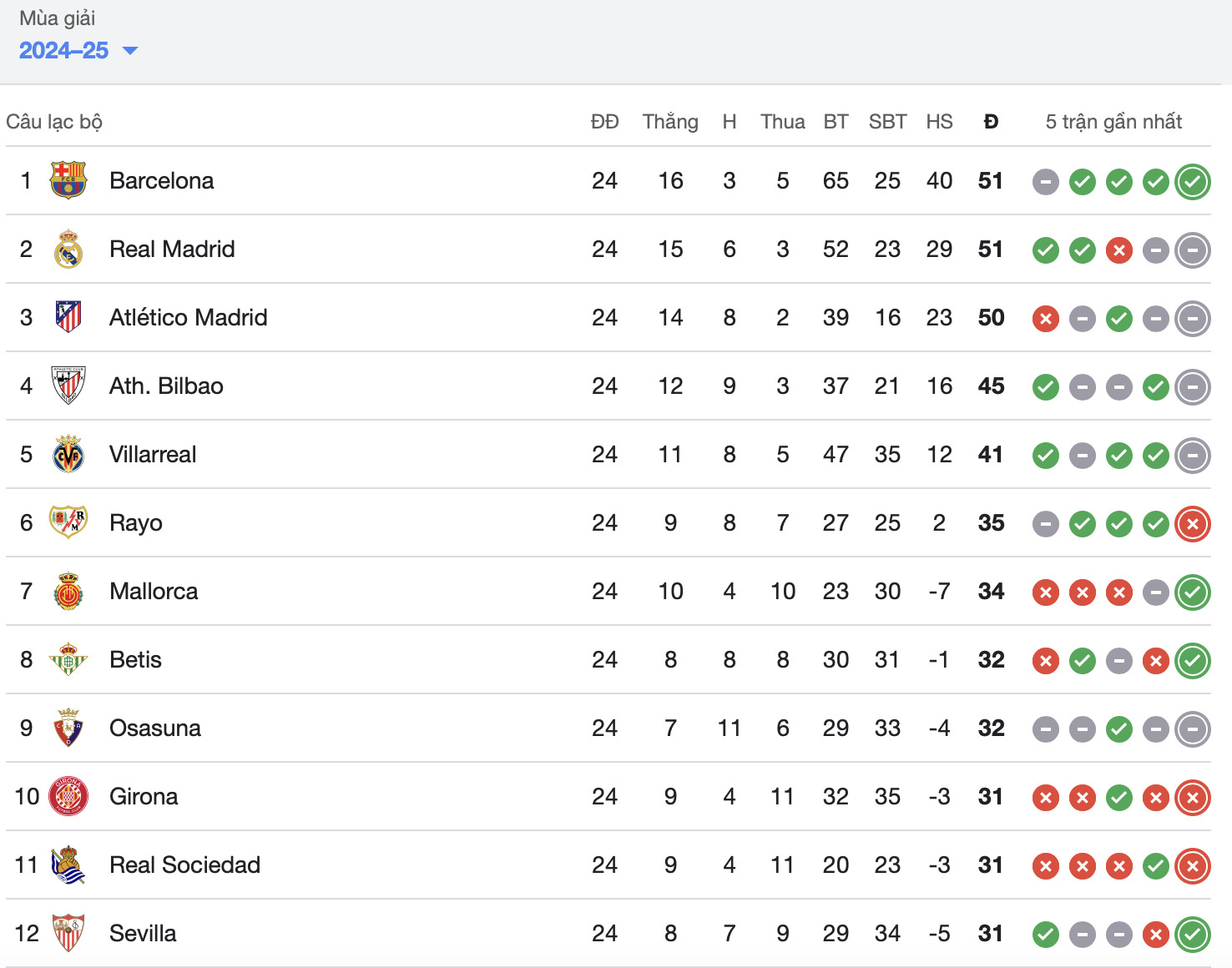Click Osasuna's latest draw result icon

[x=1193, y=729]
